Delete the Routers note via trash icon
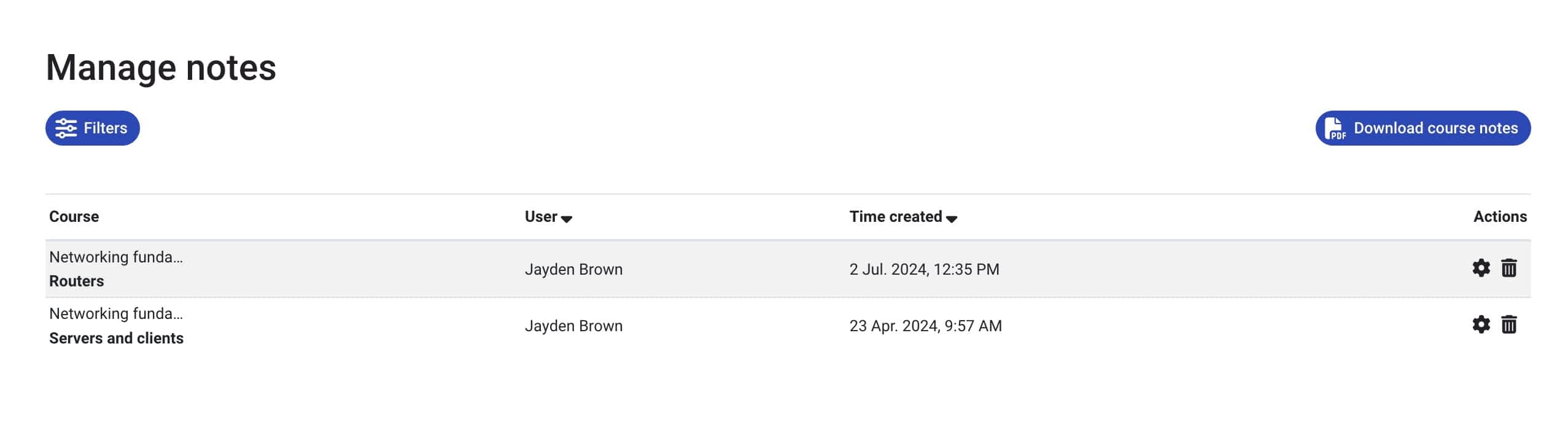The image size is (1568, 424). point(1509,268)
